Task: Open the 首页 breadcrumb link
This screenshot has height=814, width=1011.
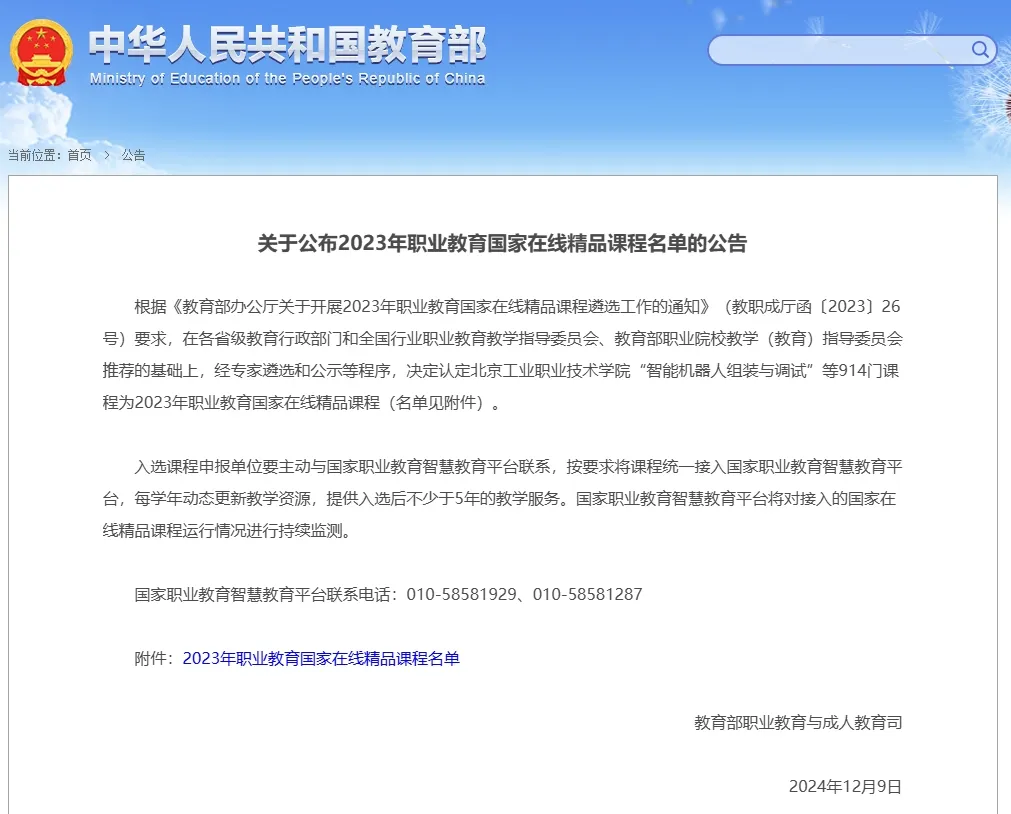Action: (77, 155)
